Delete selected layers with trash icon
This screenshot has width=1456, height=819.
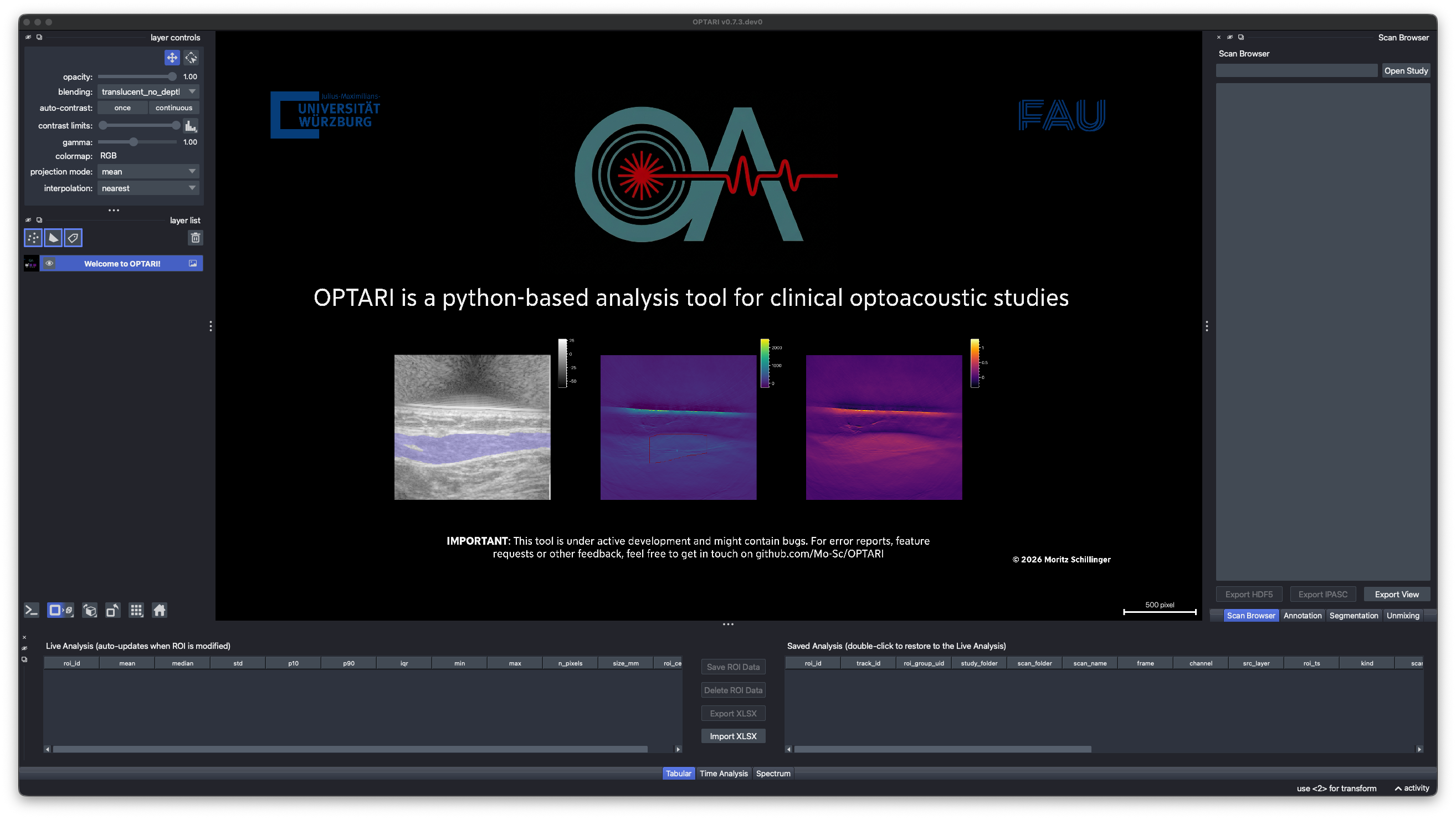point(196,238)
